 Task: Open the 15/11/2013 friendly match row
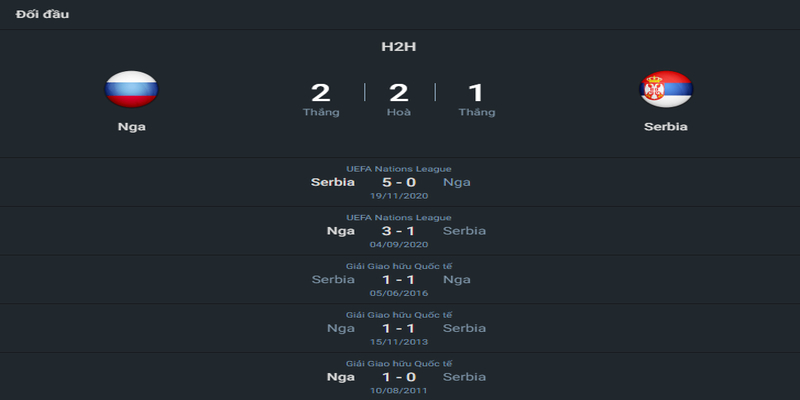pyautogui.click(x=400, y=328)
